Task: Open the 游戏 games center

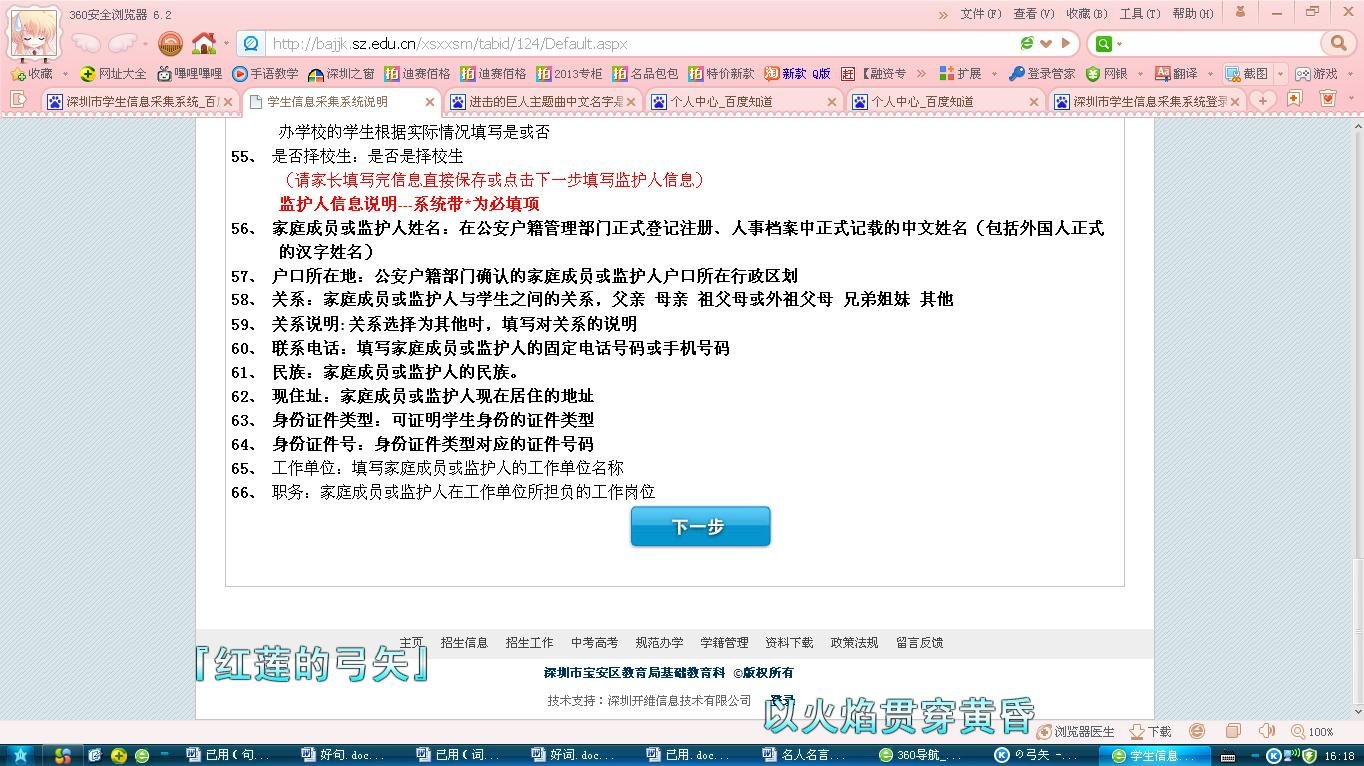Action: coord(1318,73)
